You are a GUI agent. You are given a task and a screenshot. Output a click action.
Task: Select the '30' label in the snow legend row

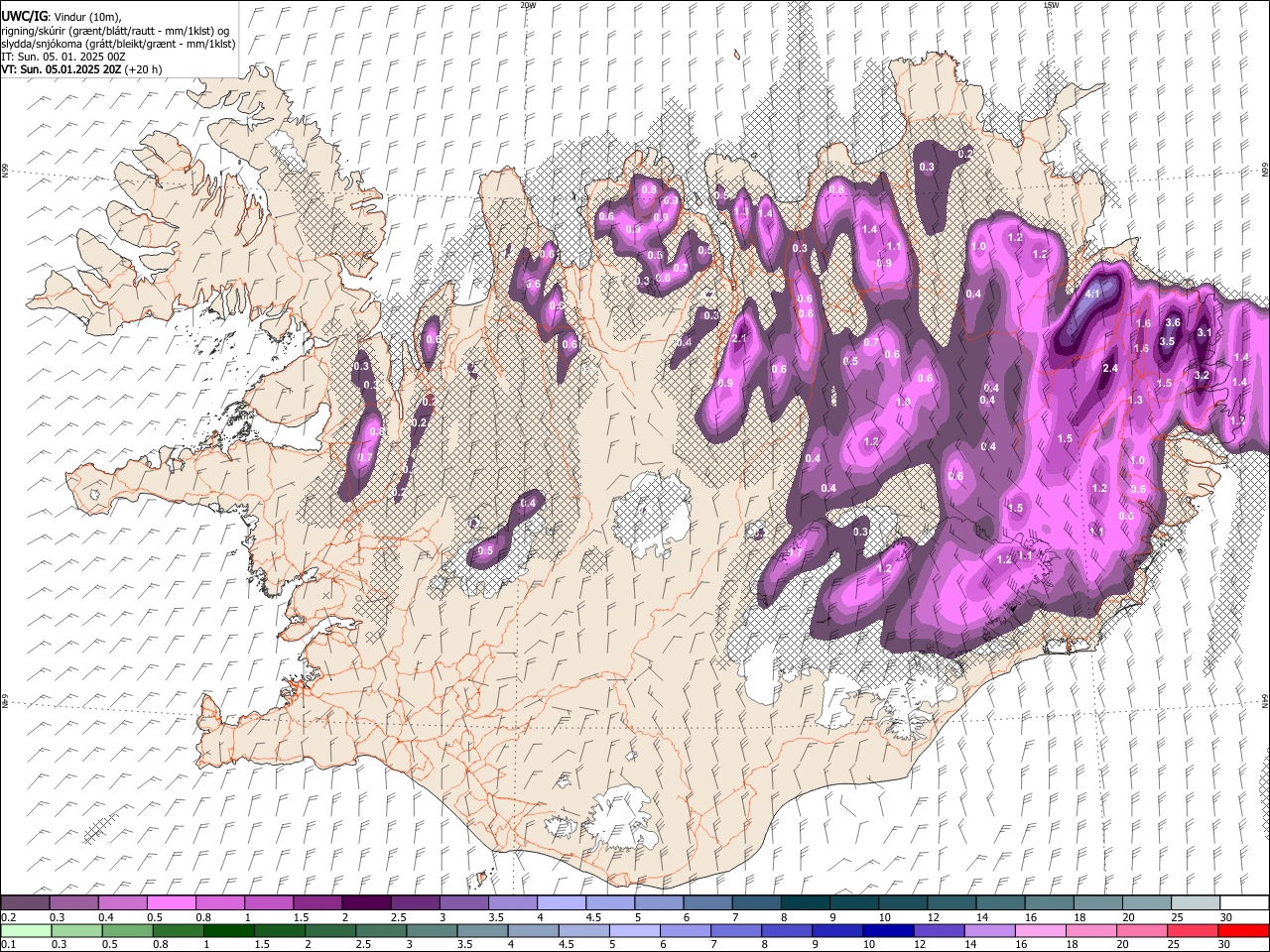point(1226,917)
